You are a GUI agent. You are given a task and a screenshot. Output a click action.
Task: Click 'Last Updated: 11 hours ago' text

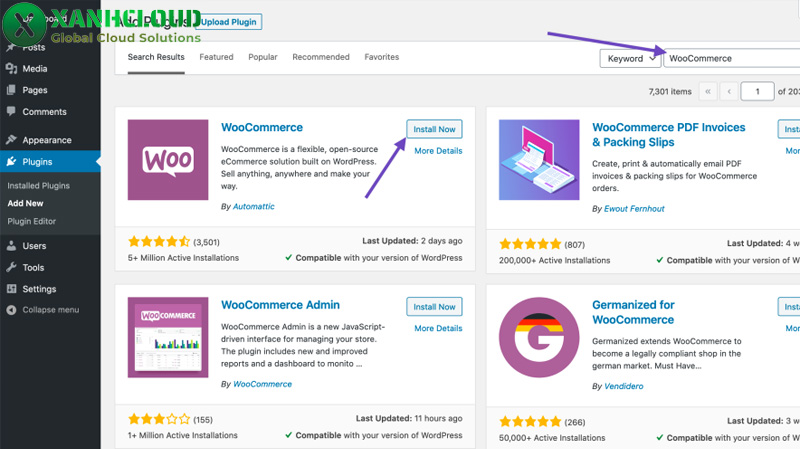409,418
